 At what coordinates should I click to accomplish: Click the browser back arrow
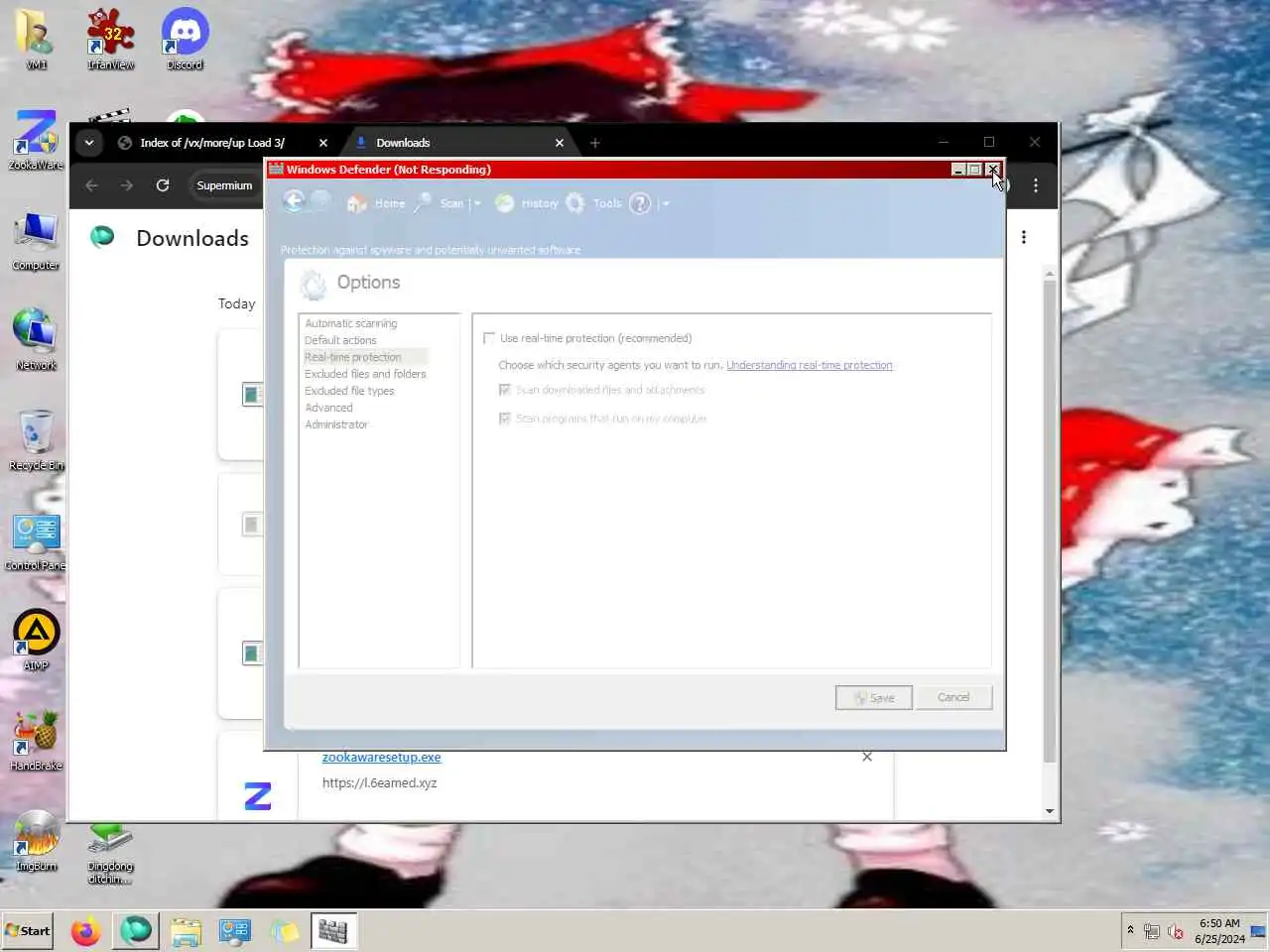click(x=91, y=185)
